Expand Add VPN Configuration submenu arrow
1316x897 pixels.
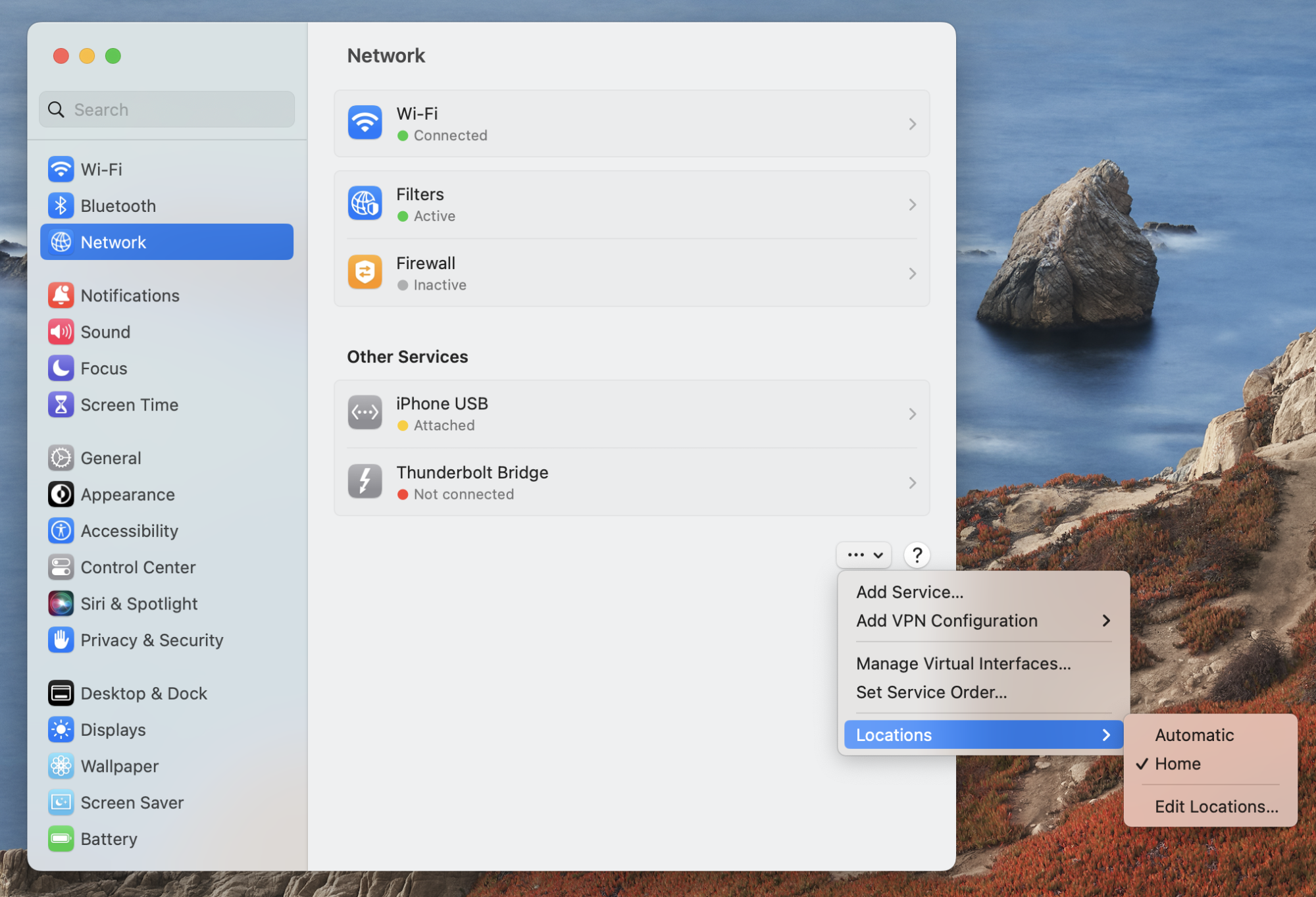[x=1106, y=621]
